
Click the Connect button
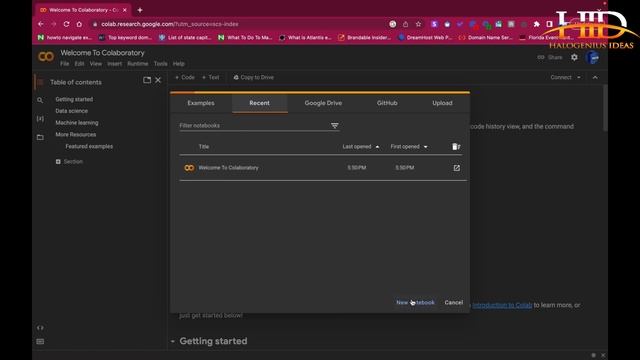(x=561, y=78)
